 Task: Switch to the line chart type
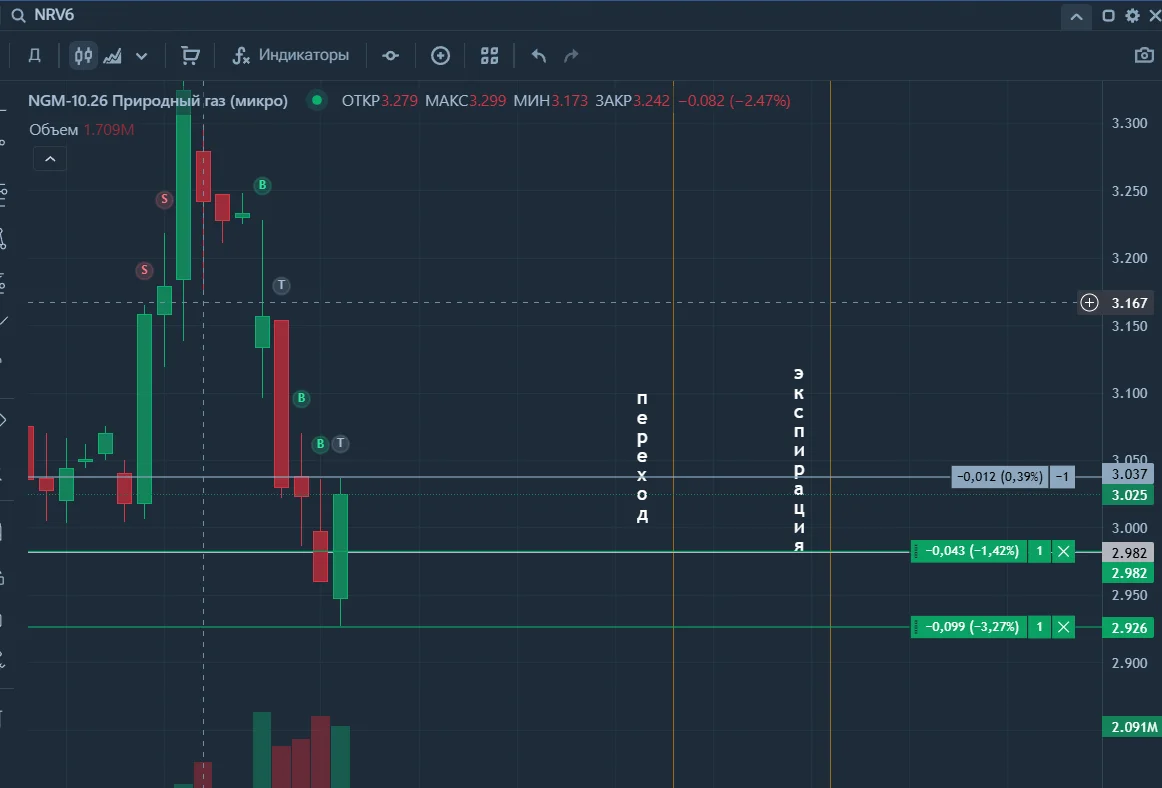(x=113, y=56)
